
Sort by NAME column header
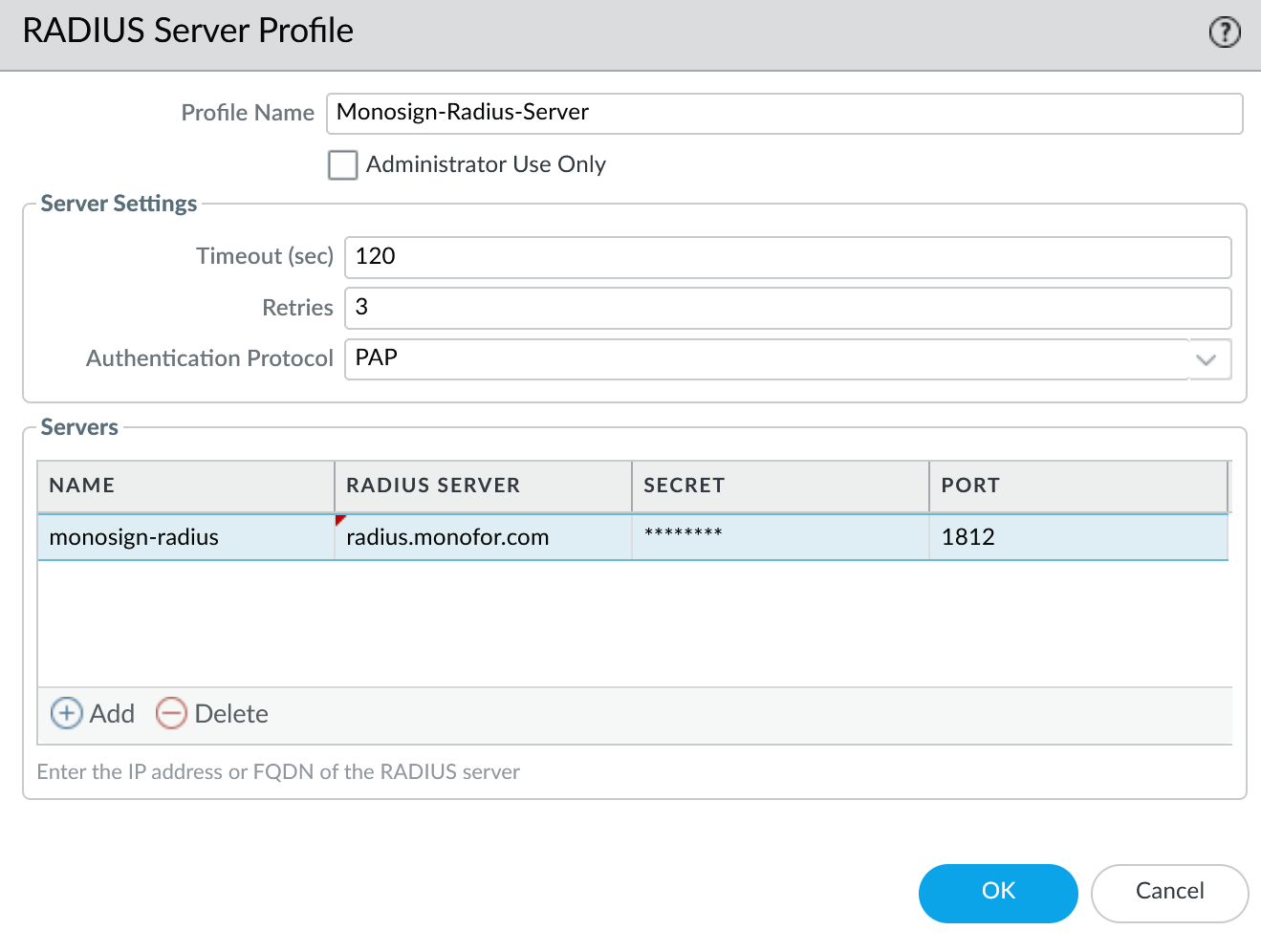point(185,486)
